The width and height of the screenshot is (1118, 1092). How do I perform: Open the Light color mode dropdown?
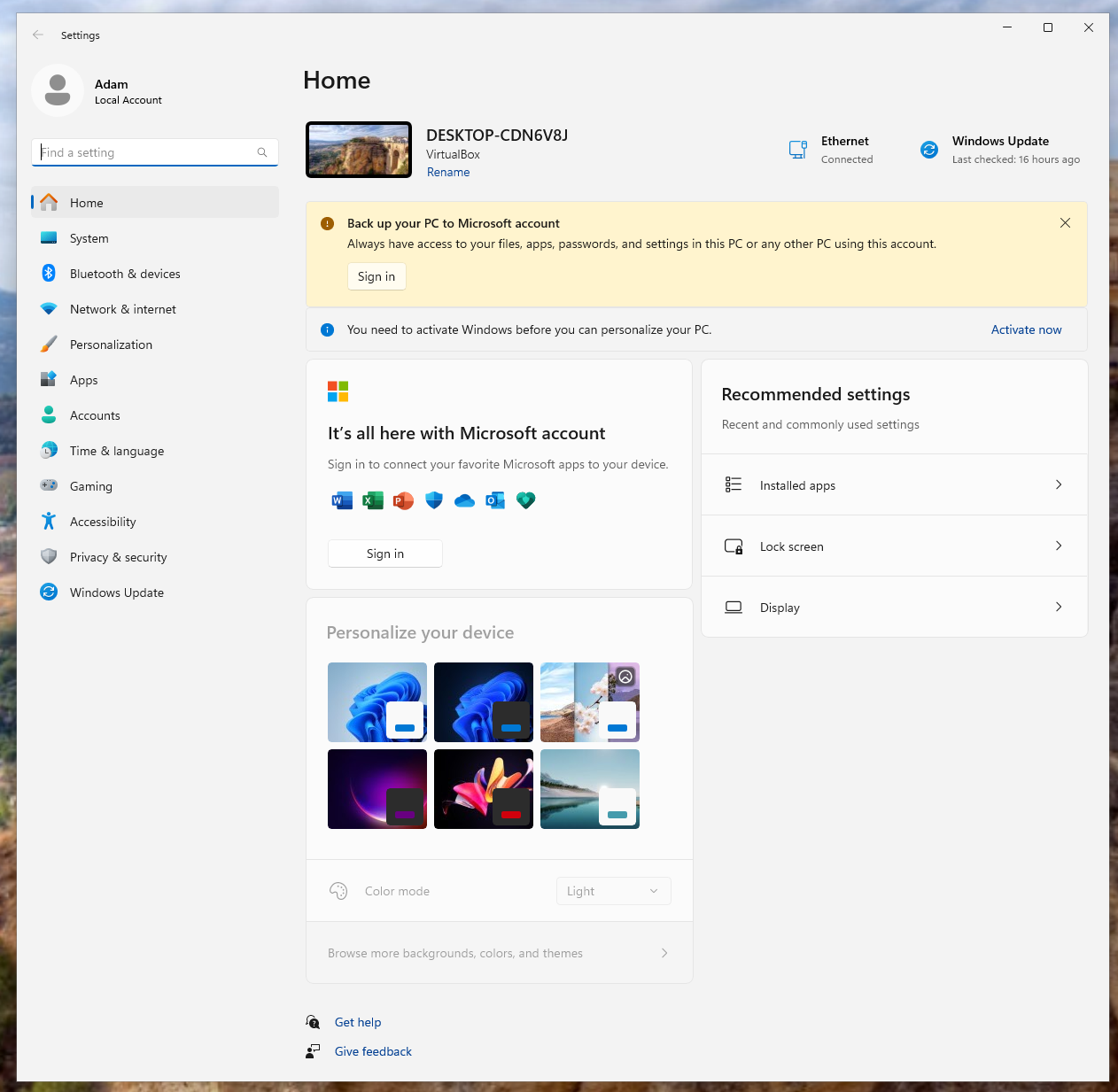click(x=612, y=890)
